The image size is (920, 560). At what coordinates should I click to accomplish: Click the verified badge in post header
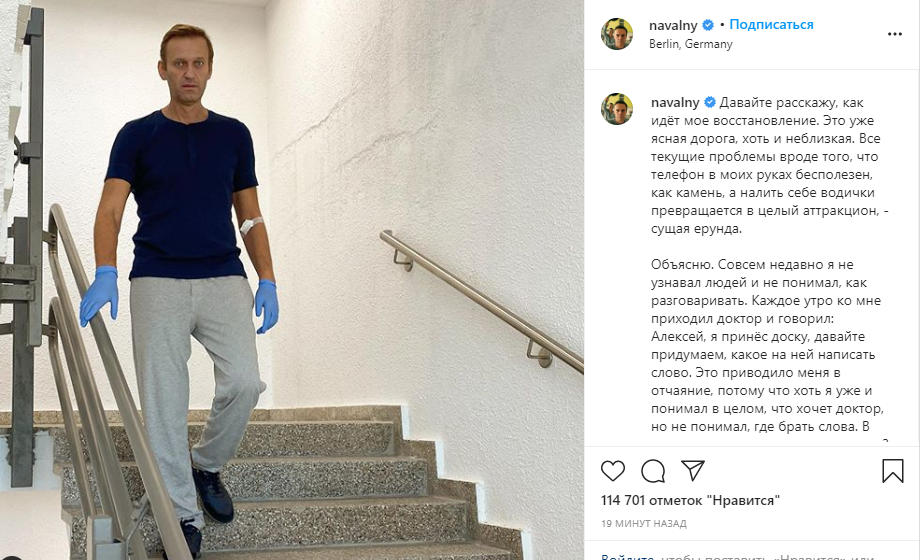(x=708, y=25)
